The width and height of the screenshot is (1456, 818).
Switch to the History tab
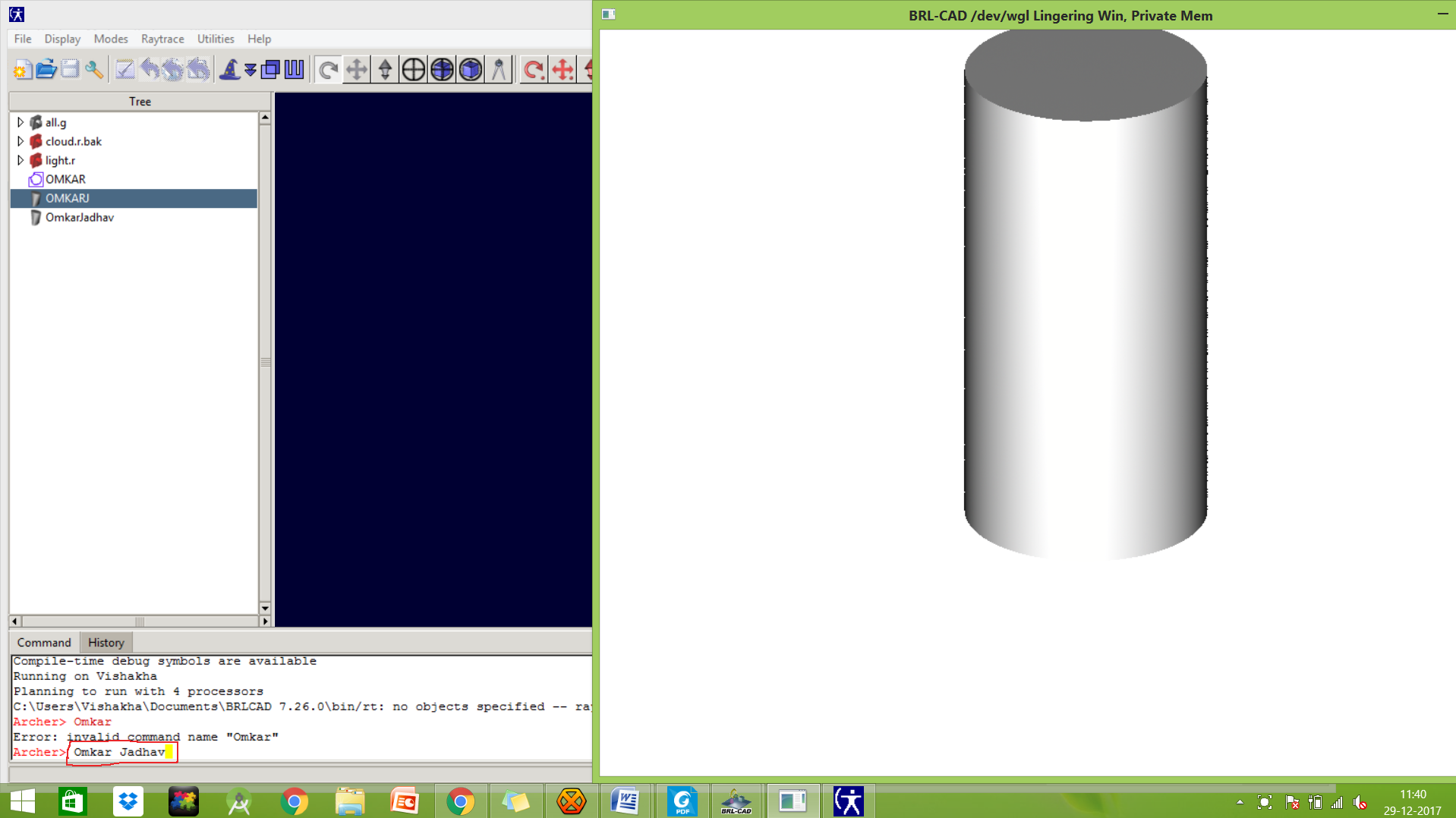[x=106, y=643]
